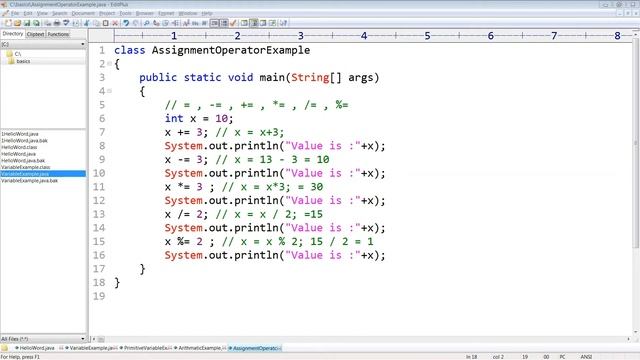The height and width of the screenshot is (360, 640).
Task: Collapse code fold marker on line 2
Action: (109, 64)
